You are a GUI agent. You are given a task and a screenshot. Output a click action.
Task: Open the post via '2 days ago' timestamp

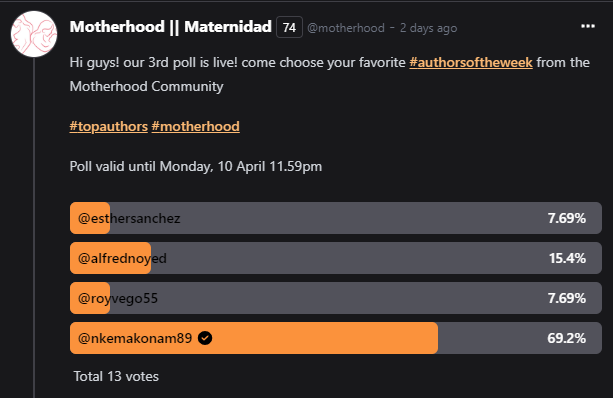pyautogui.click(x=428, y=28)
